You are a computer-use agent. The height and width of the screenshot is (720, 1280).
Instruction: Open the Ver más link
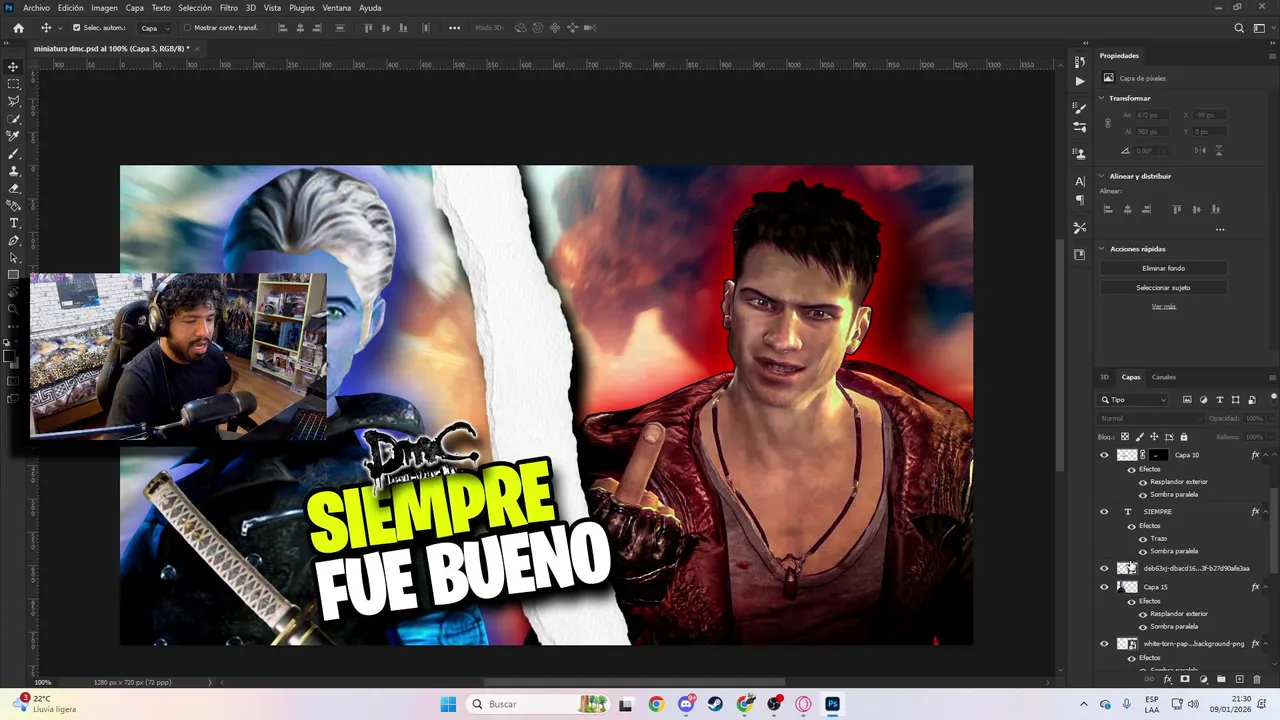coord(1164,306)
